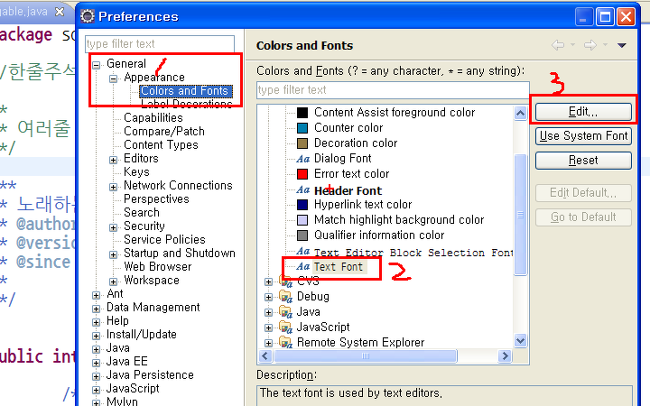
Task: Select Web Browser in the tree
Action: click(158, 267)
